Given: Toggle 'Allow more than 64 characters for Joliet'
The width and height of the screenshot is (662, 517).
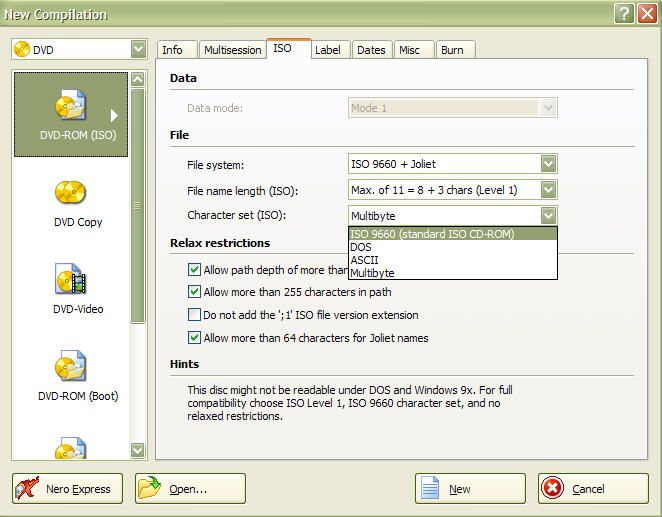Looking at the screenshot, I should tap(195, 338).
